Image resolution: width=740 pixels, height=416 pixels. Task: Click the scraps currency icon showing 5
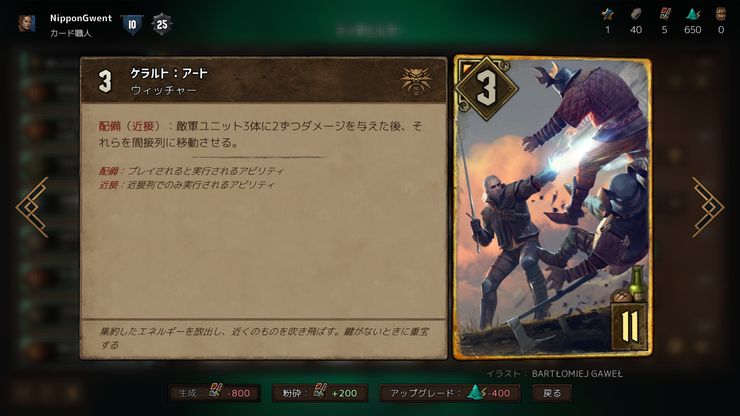coord(664,14)
